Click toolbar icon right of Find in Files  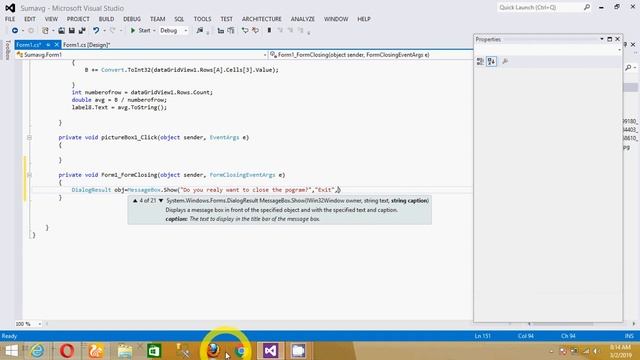pos(220,31)
